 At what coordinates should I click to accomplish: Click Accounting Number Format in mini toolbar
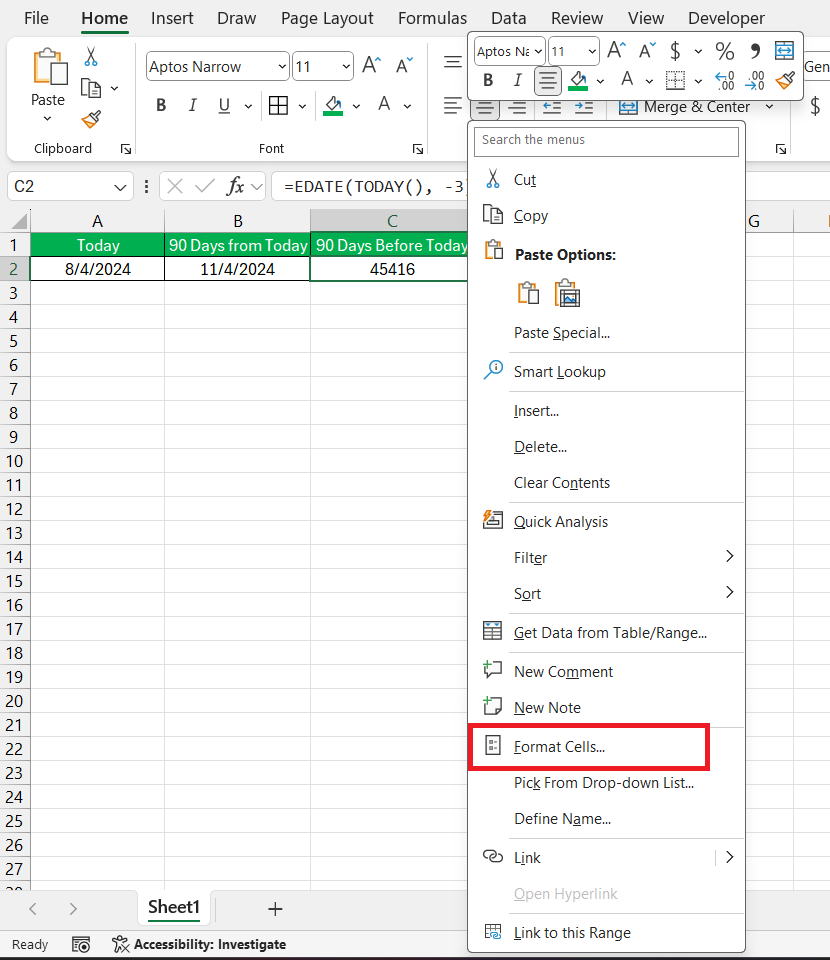click(x=675, y=51)
